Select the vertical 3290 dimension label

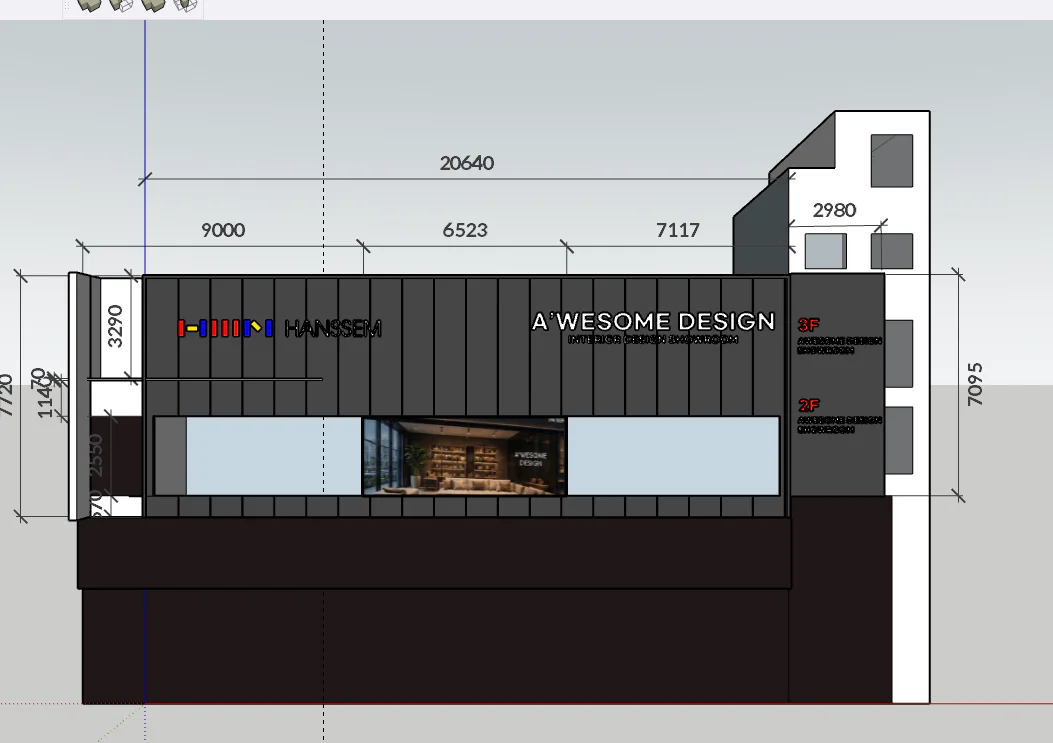point(116,326)
